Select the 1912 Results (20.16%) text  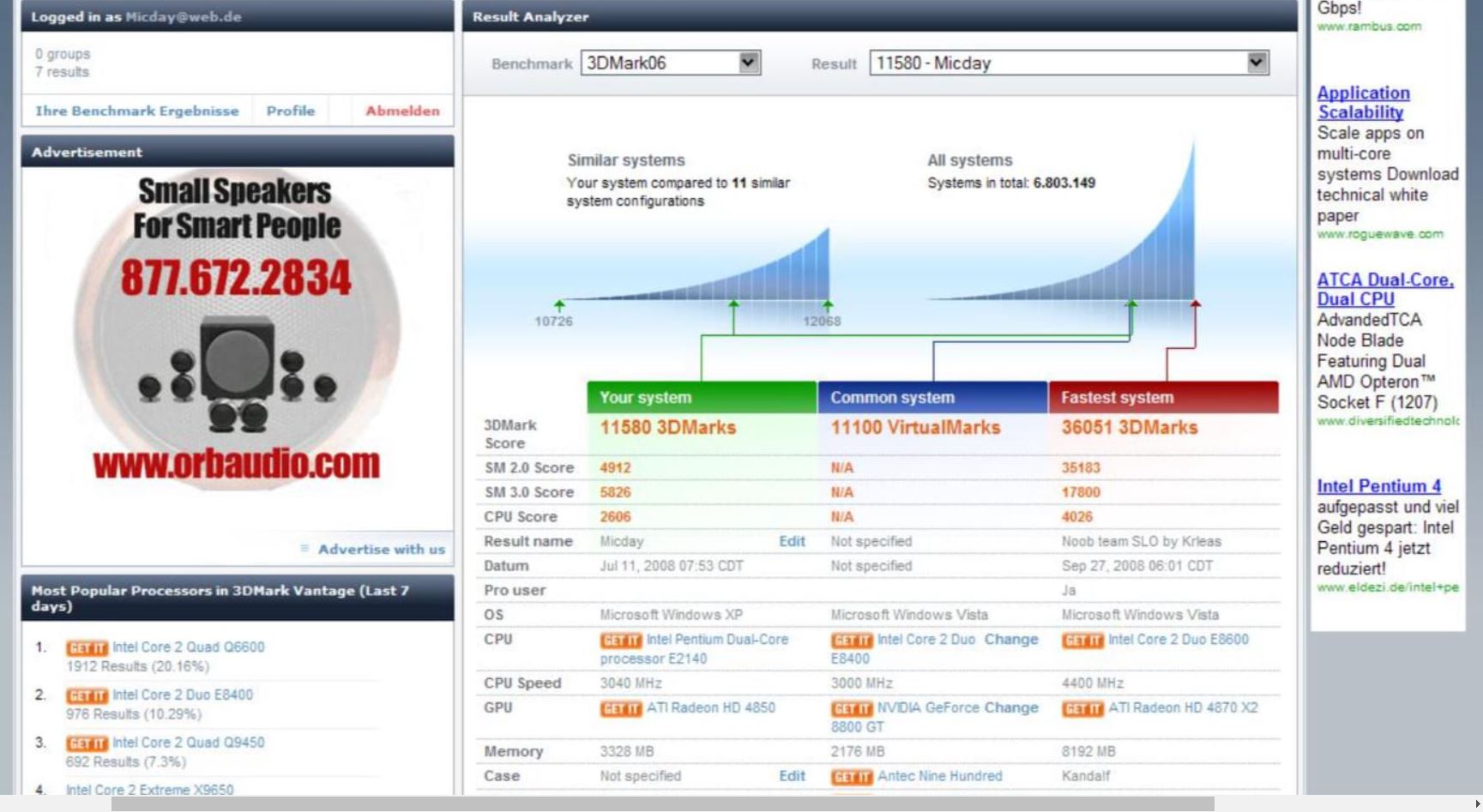pyautogui.click(x=137, y=666)
